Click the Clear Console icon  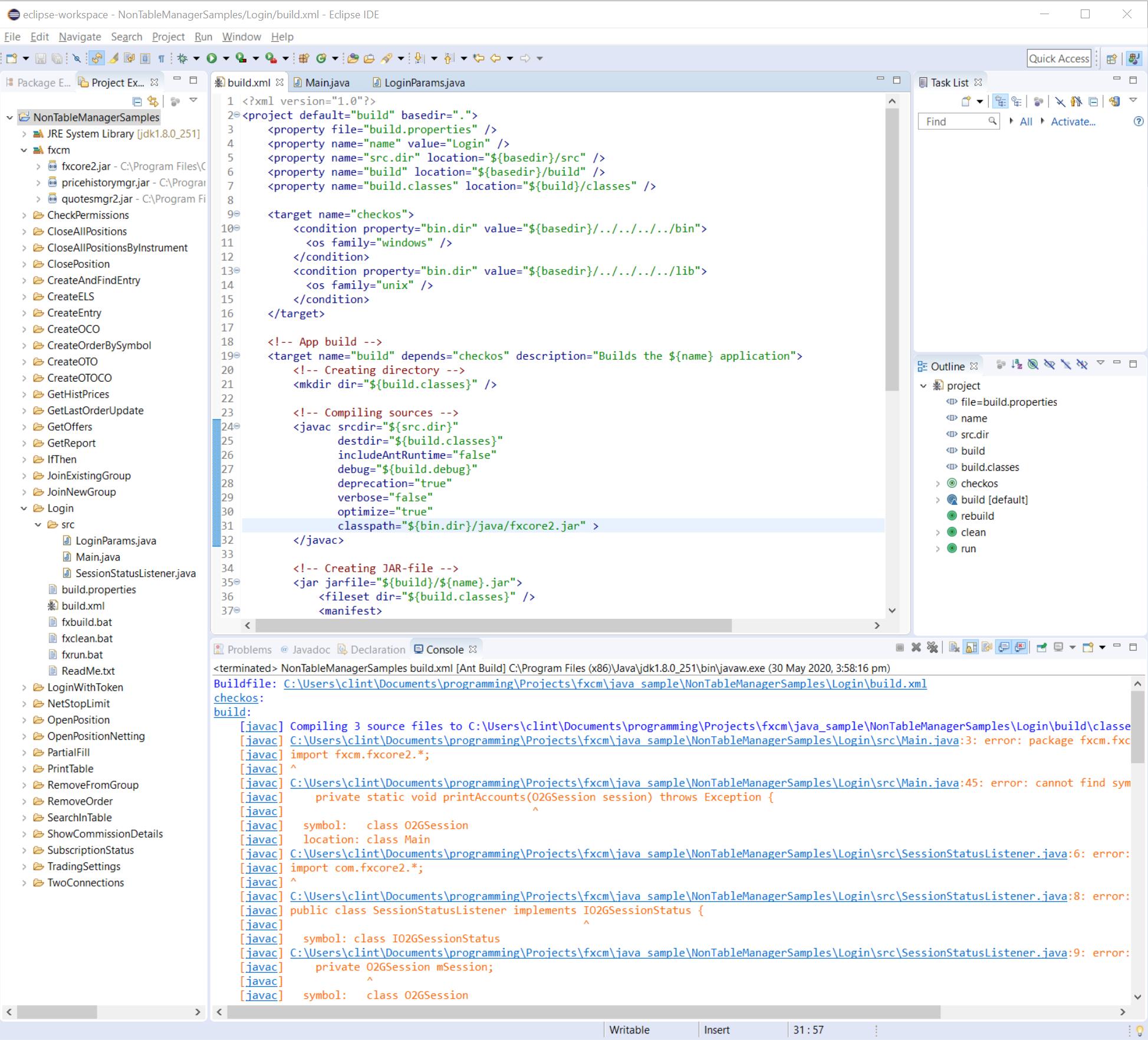[954, 648]
